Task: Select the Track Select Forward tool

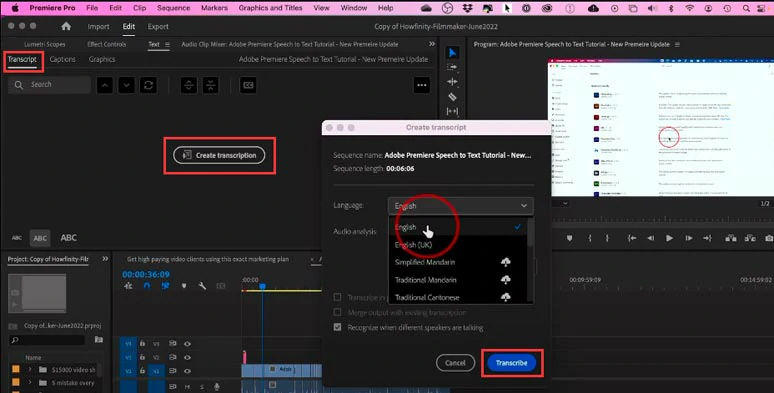Action: (452, 67)
